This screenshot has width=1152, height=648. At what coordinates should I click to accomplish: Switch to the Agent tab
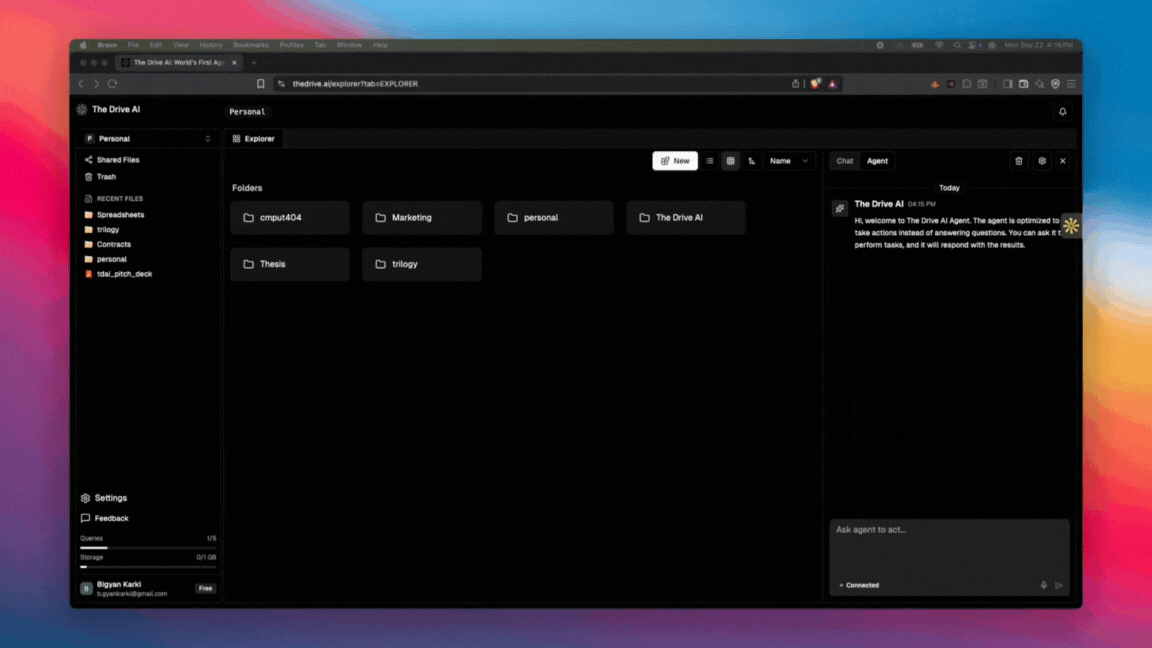(x=877, y=161)
